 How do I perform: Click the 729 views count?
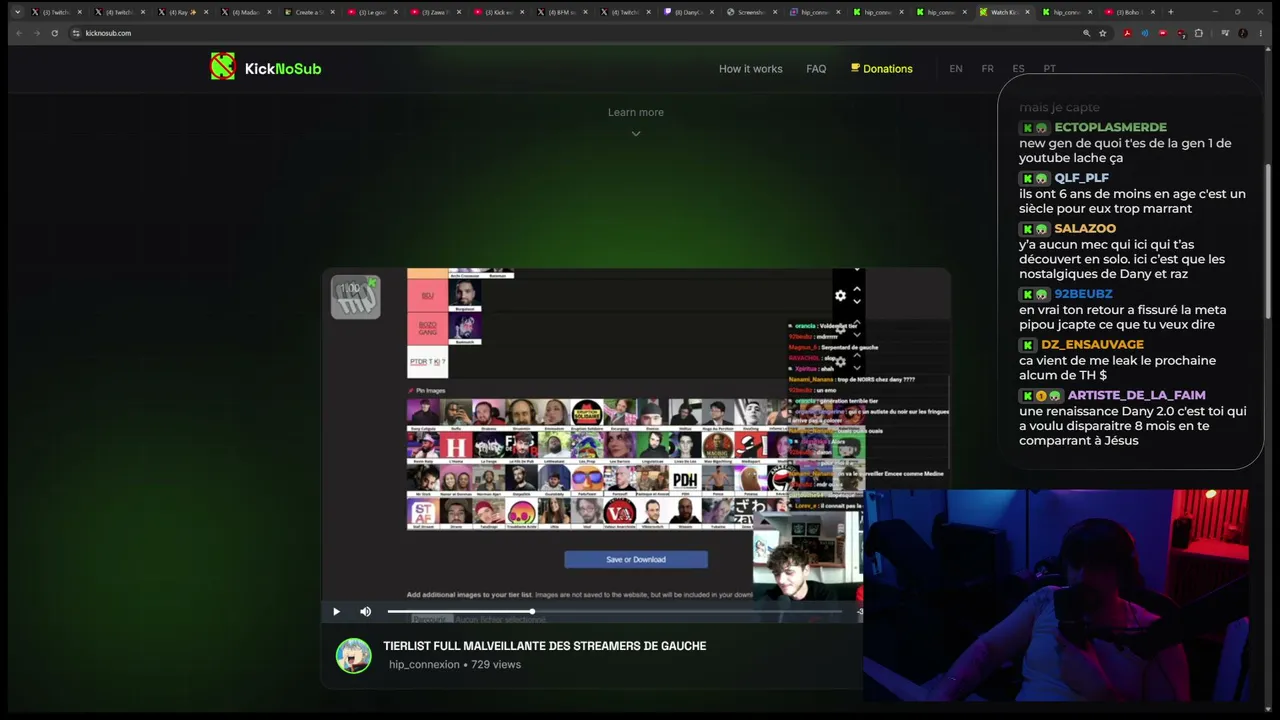coord(496,664)
